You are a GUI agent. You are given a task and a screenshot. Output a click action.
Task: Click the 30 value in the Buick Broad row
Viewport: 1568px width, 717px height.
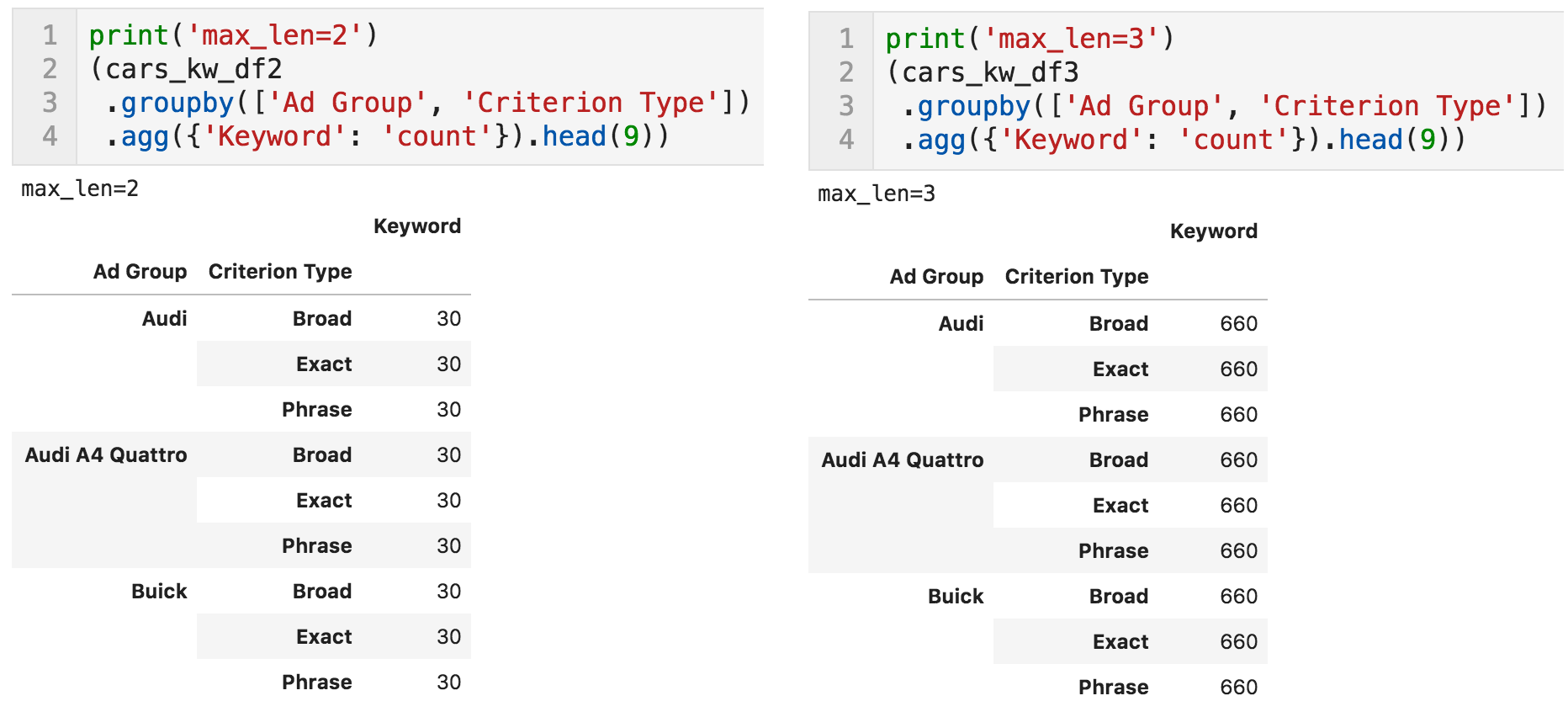click(x=448, y=592)
